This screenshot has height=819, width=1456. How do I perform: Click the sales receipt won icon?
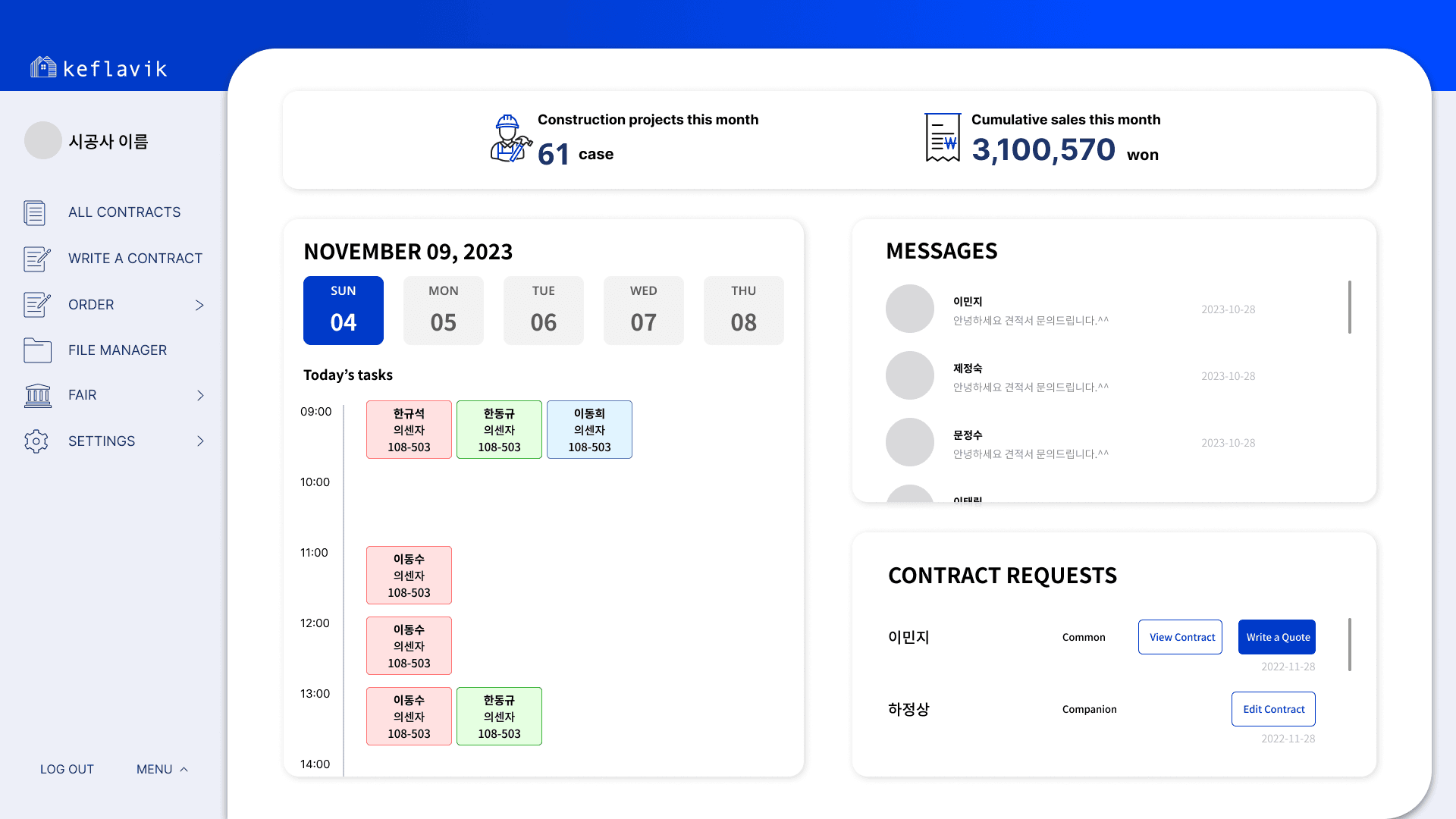943,138
